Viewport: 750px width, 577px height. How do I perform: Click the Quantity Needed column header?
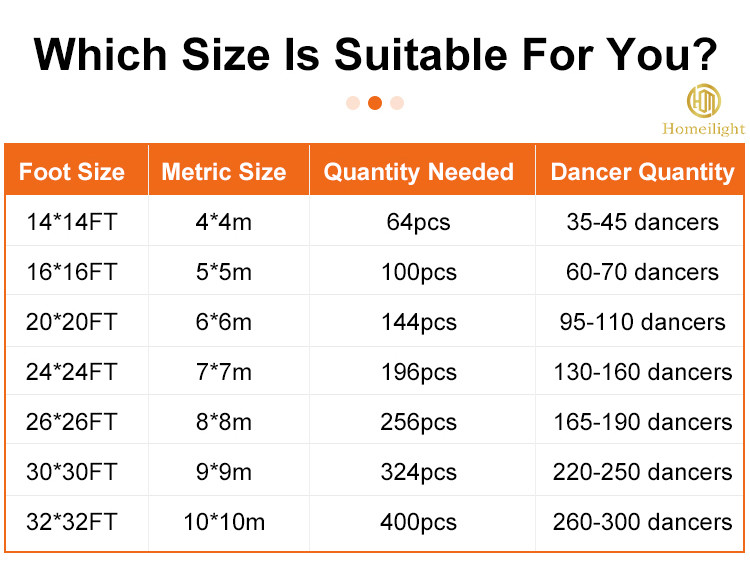click(419, 172)
